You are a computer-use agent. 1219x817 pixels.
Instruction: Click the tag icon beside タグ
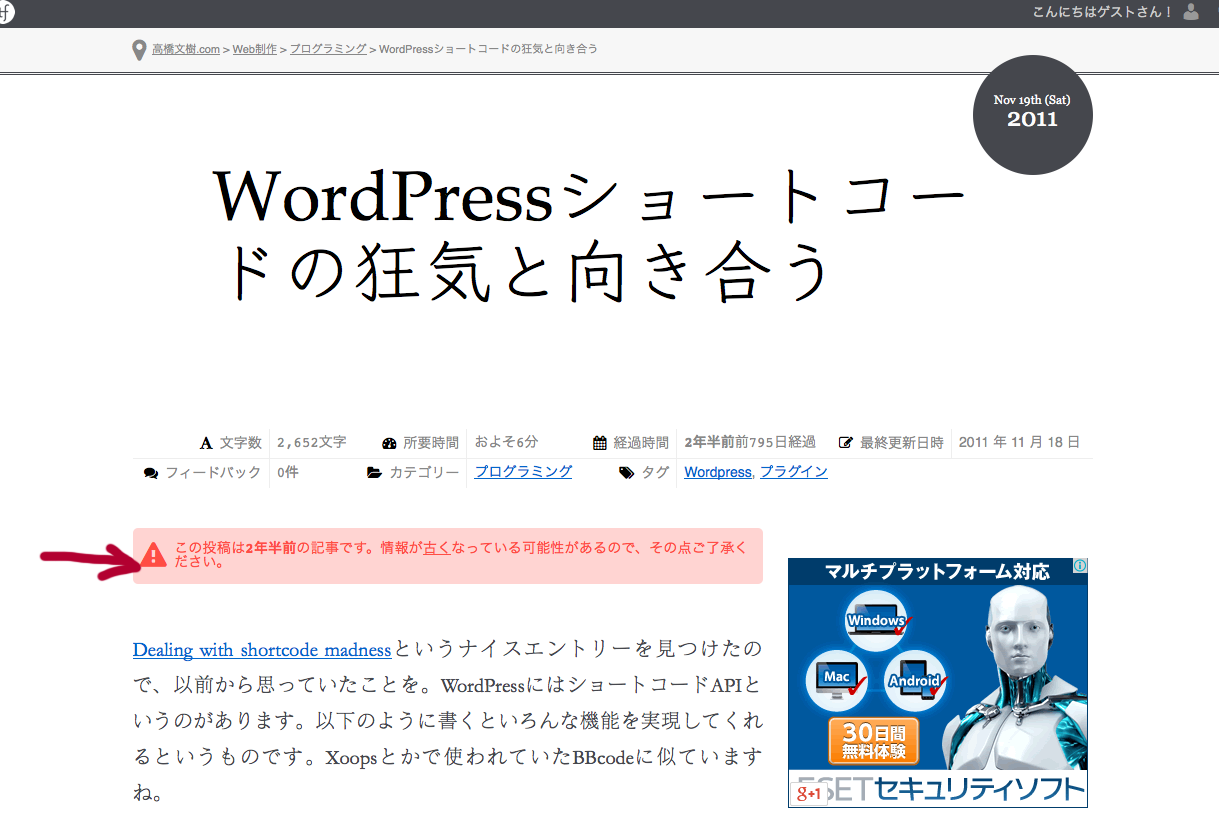coord(626,473)
